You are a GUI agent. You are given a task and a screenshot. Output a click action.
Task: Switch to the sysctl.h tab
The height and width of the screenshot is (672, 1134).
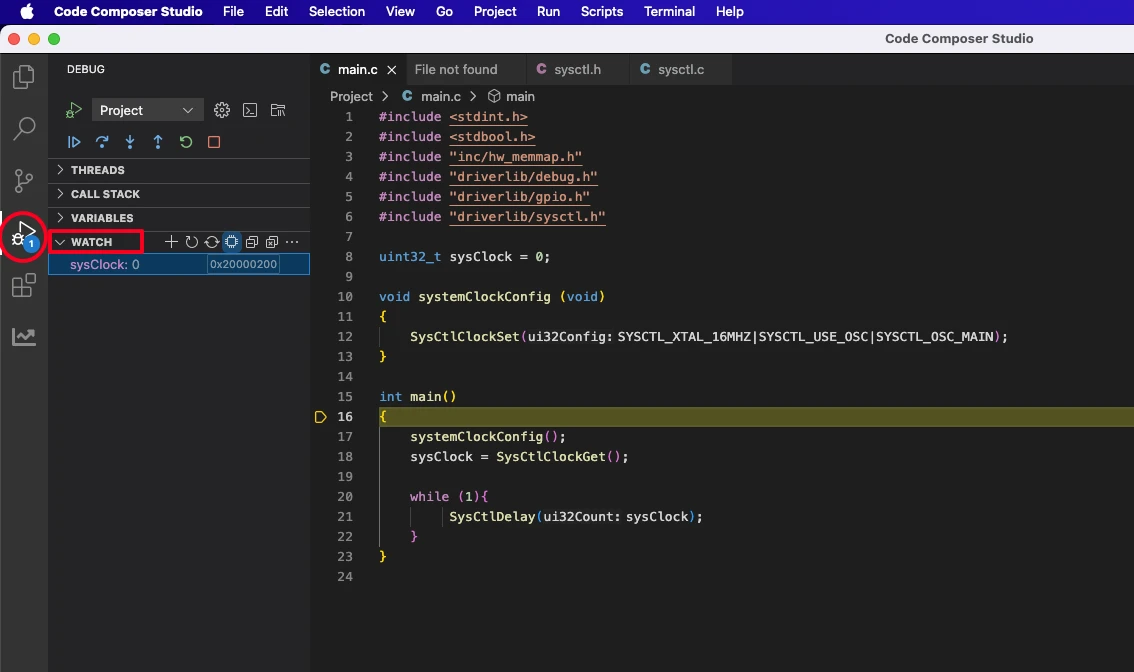577,69
